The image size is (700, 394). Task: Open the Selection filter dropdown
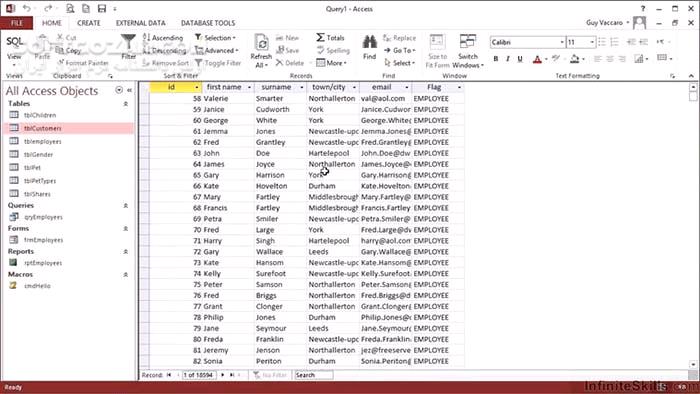click(216, 38)
